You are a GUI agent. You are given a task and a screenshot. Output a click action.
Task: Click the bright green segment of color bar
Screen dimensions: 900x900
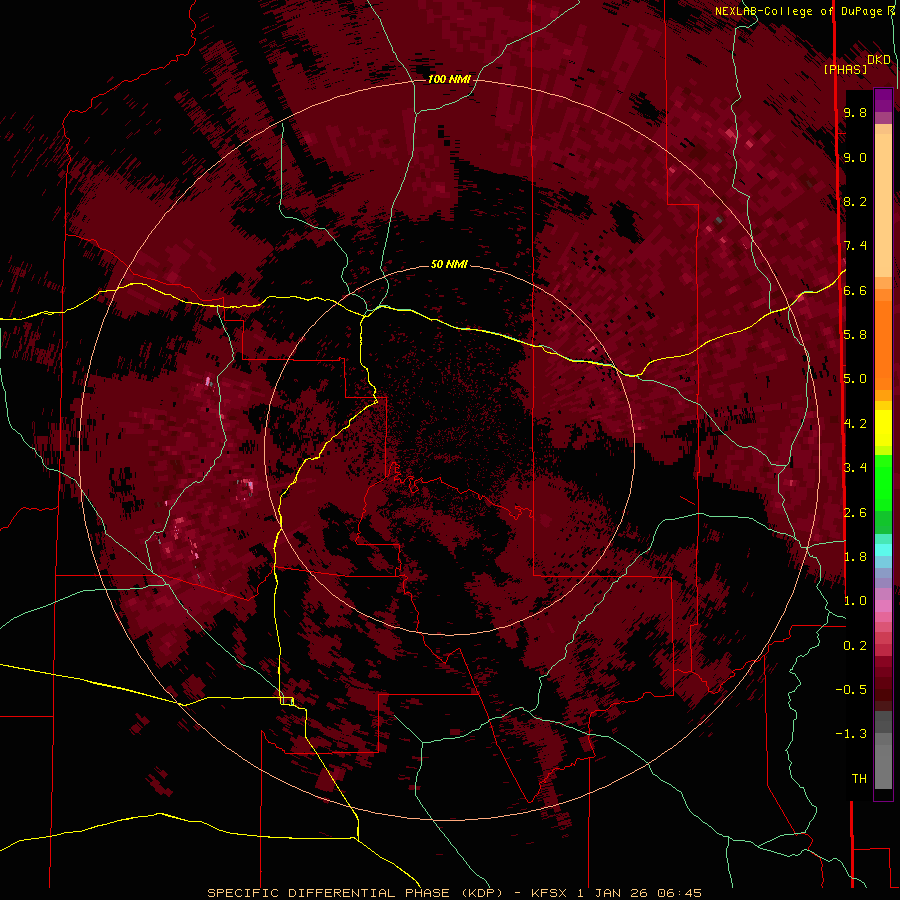click(883, 482)
